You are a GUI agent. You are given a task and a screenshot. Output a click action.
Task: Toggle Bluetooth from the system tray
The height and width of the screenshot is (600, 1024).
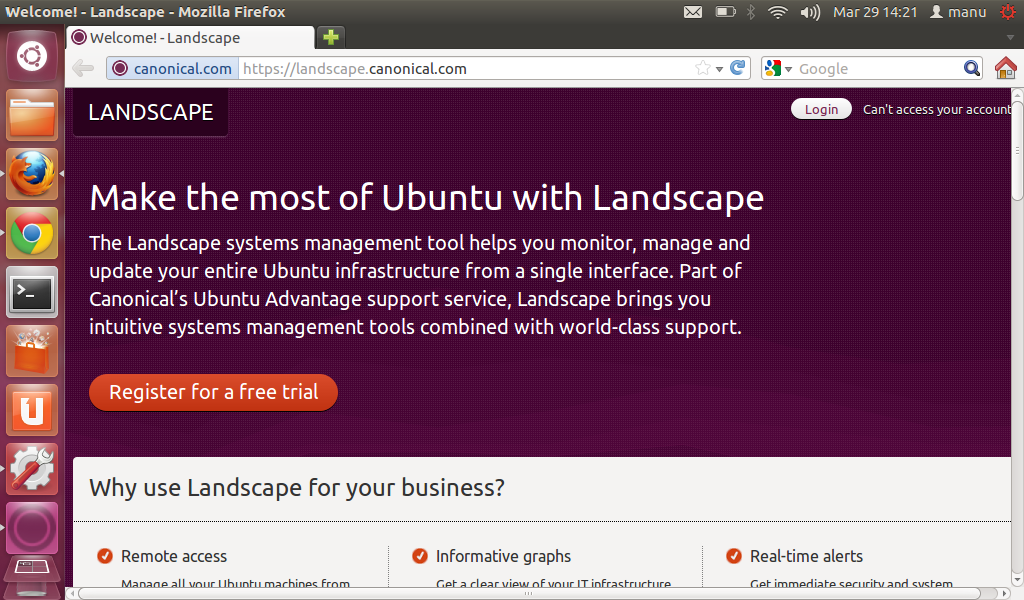click(751, 13)
